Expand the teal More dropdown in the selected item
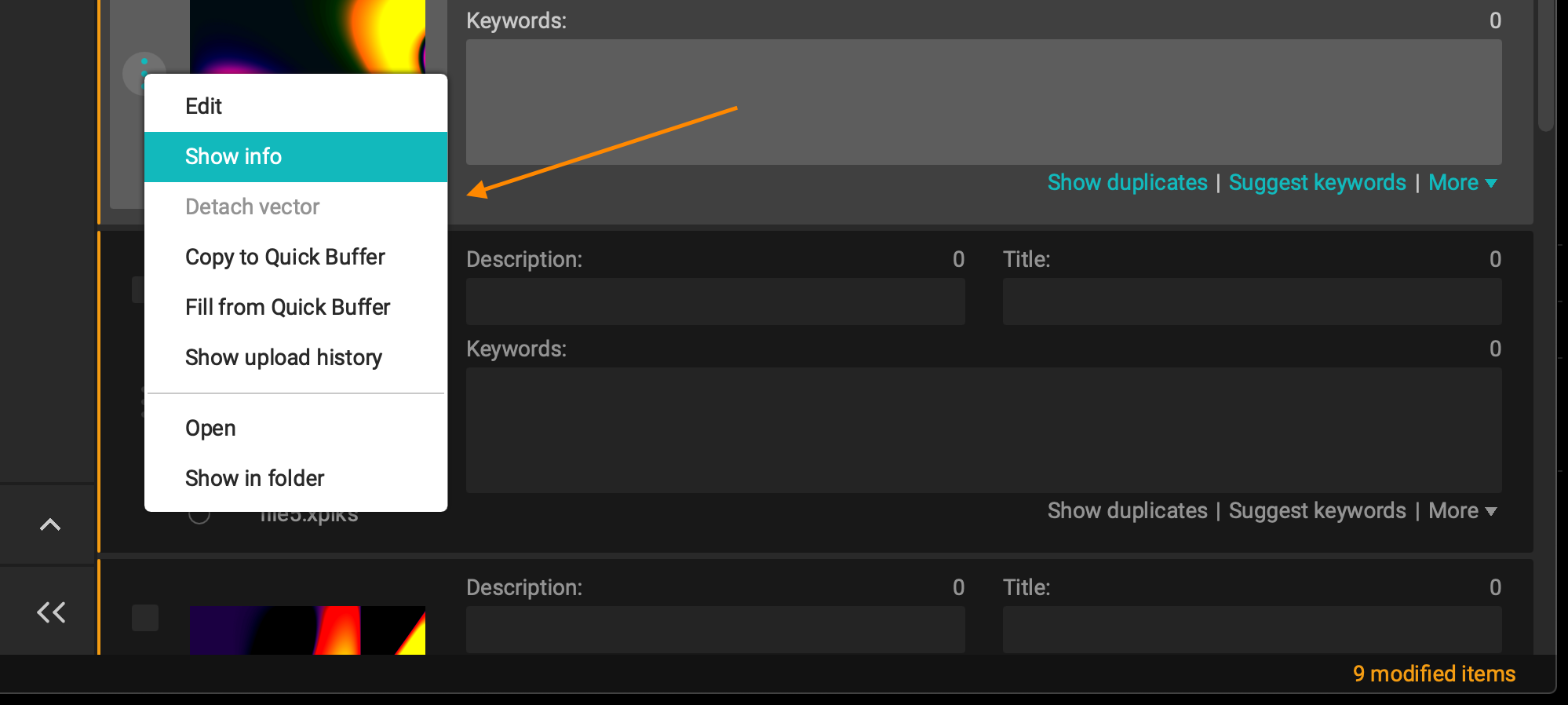 [1462, 183]
